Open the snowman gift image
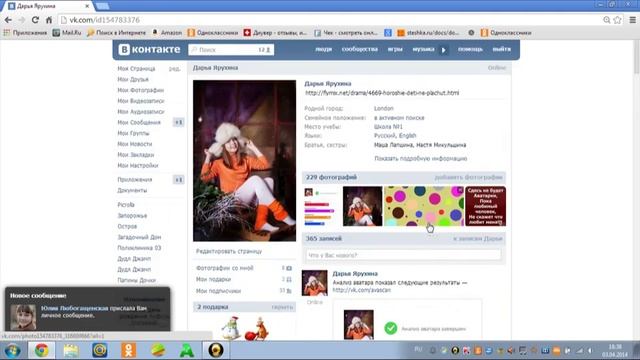The image size is (640, 360). (231, 328)
